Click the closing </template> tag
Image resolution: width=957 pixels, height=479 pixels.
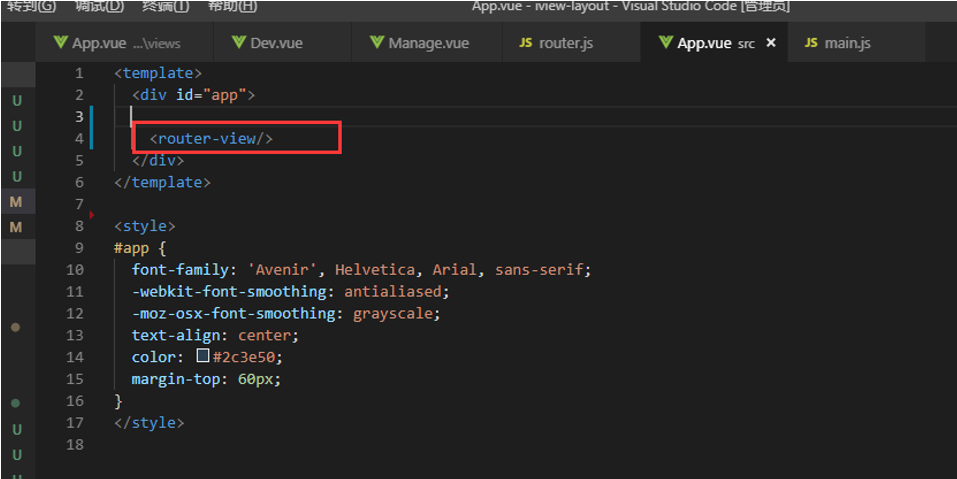pos(162,182)
